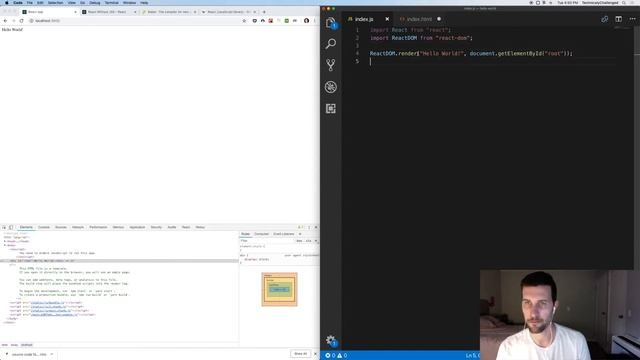Select the Styles tab in DevTools sidebar
Image resolution: width=640 pixels, height=360 pixels.
(x=245, y=234)
